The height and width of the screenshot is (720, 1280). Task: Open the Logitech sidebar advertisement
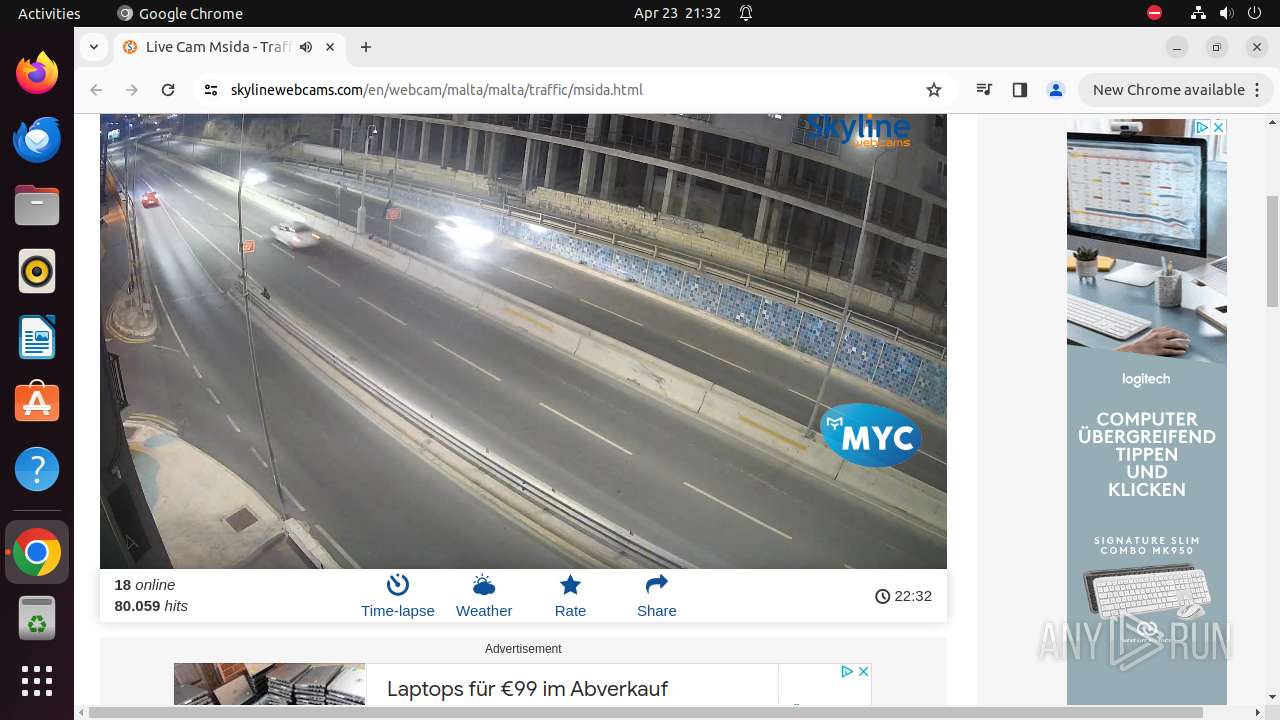[1146, 412]
